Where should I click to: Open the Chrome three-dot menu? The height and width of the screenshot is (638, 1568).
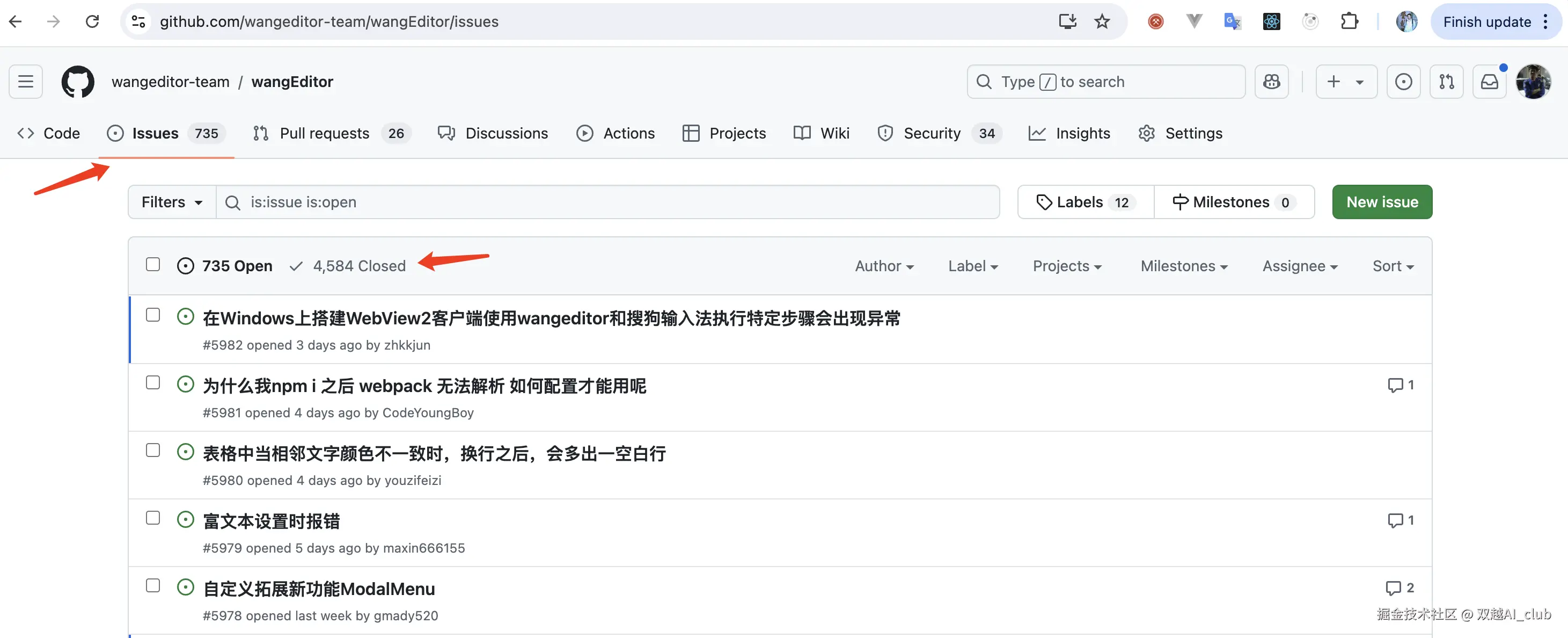pyautogui.click(x=1545, y=22)
